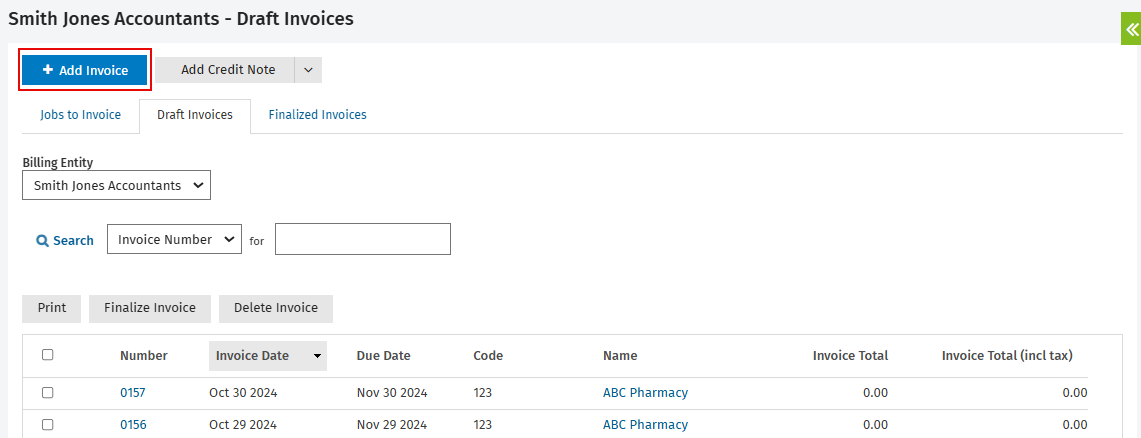The image size is (1141, 438).
Task: Switch to the Jobs to Invoice tab
Action: [x=81, y=115]
